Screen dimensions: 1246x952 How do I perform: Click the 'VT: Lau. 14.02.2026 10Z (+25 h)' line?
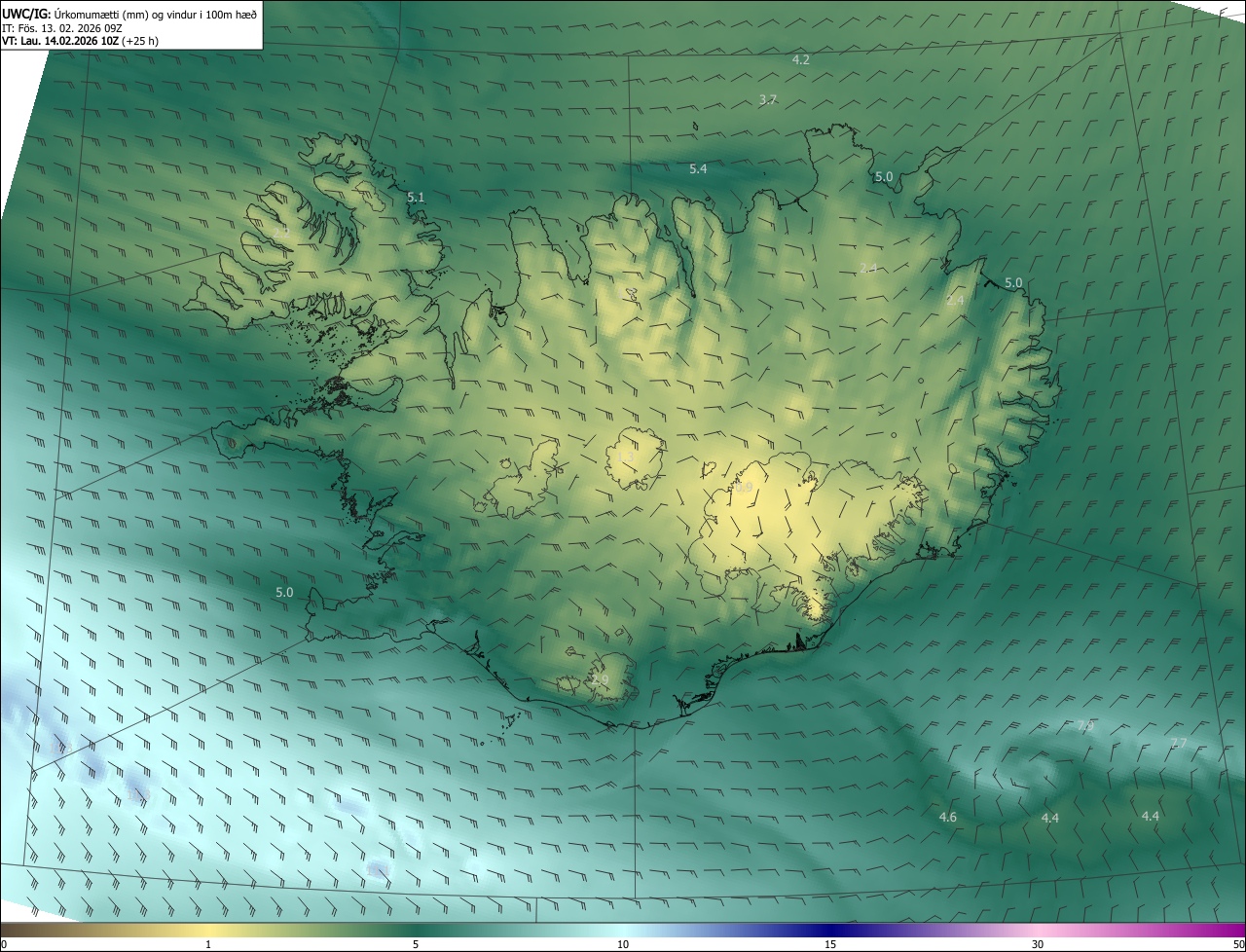pos(81,41)
